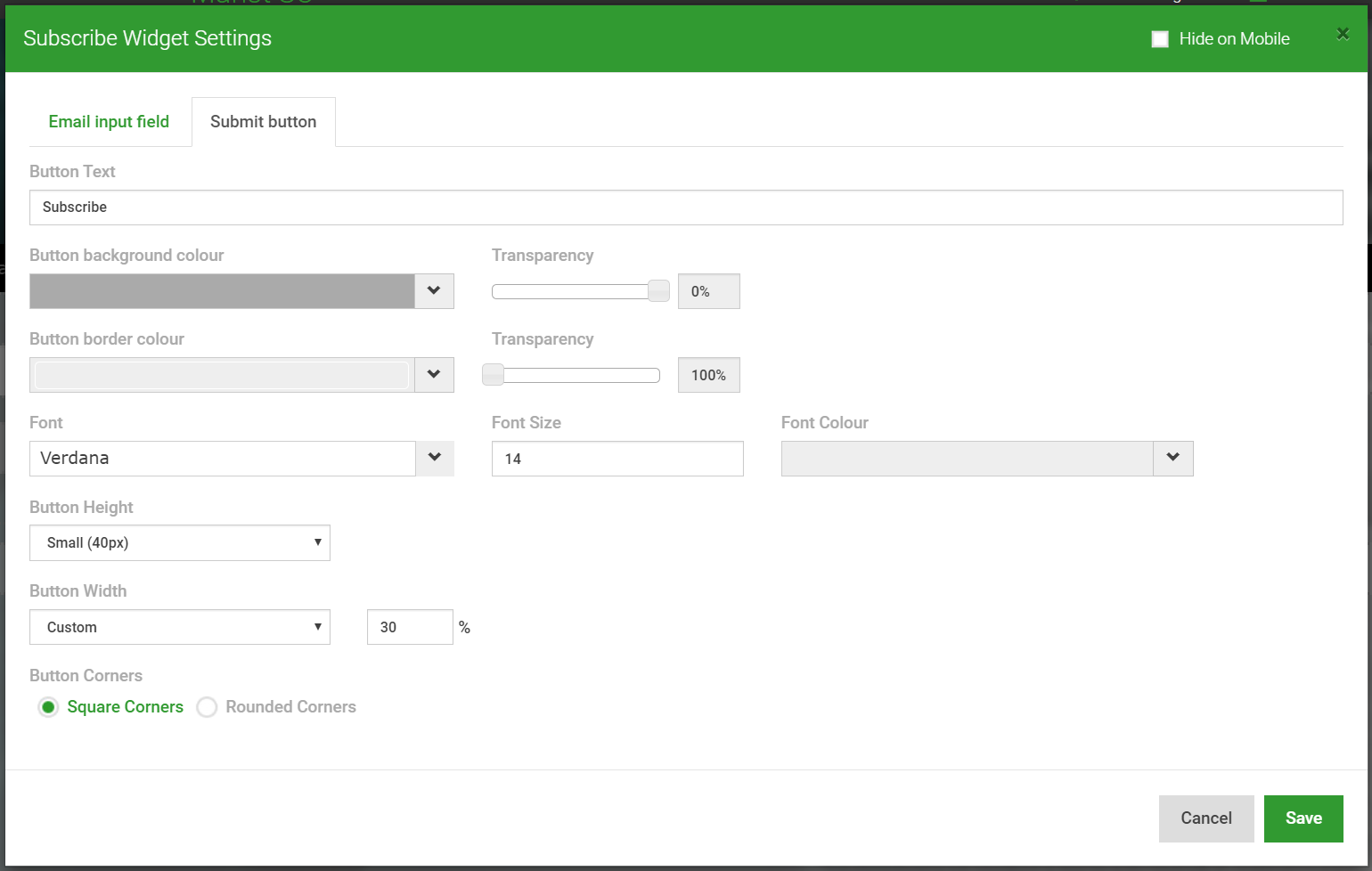Open the Font Colour dropdown arrow
The width and height of the screenshot is (1372, 871).
click(x=1173, y=459)
